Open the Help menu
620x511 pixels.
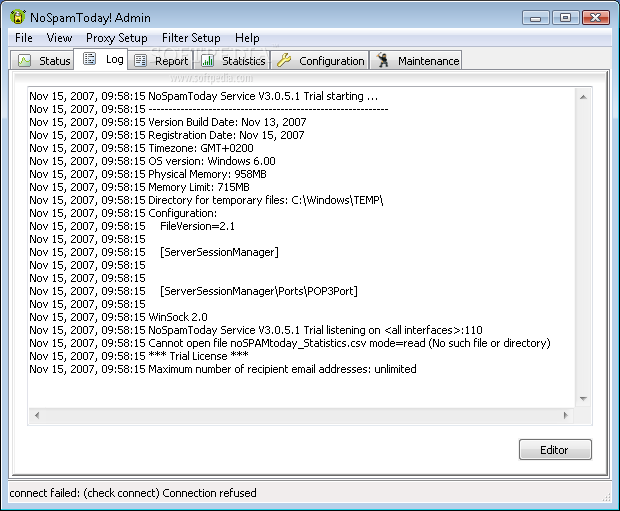[247, 38]
